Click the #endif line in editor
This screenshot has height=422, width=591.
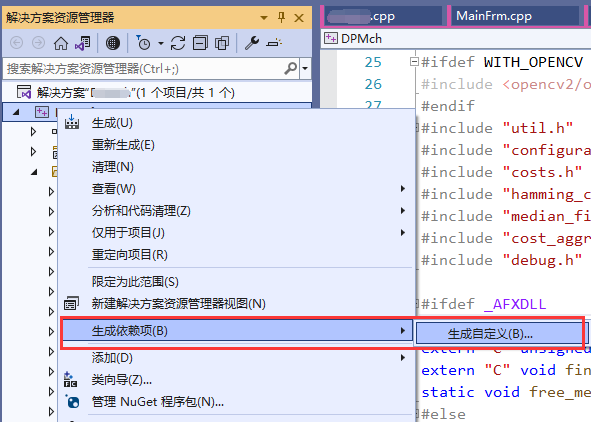(448, 106)
